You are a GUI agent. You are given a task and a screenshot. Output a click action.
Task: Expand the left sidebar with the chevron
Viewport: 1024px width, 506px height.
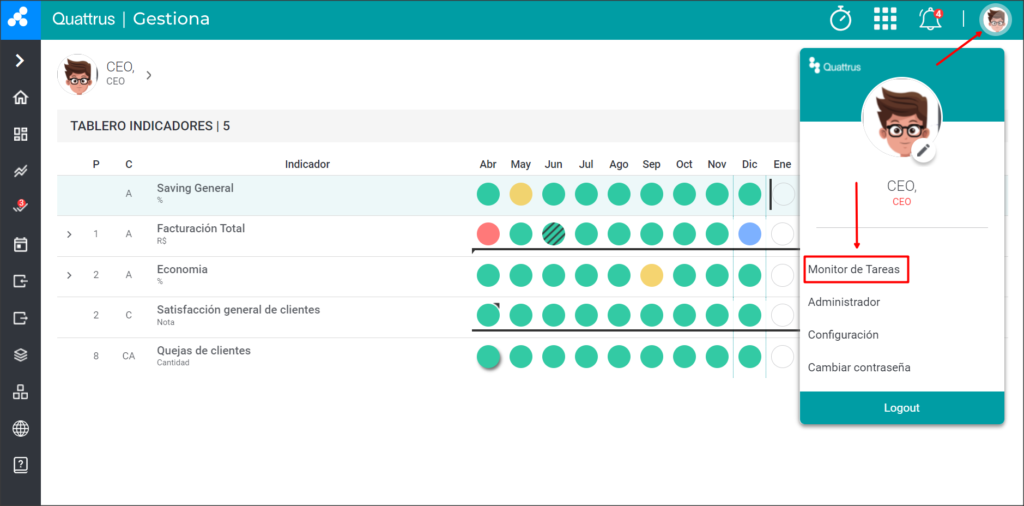[x=20, y=61]
